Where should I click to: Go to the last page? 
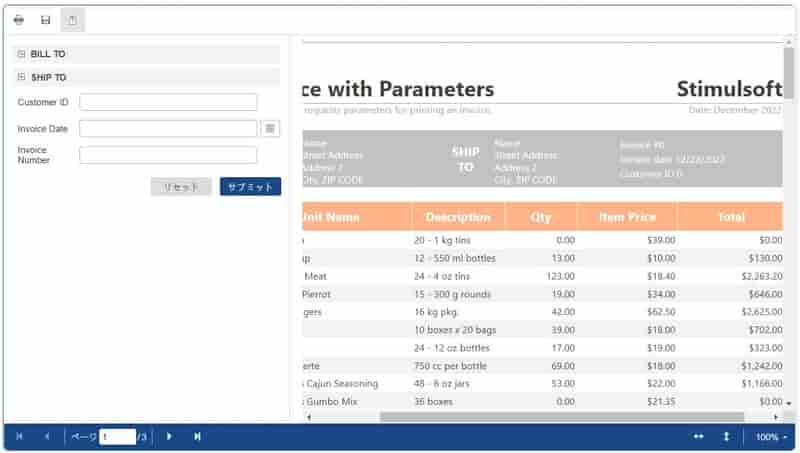point(197,437)
